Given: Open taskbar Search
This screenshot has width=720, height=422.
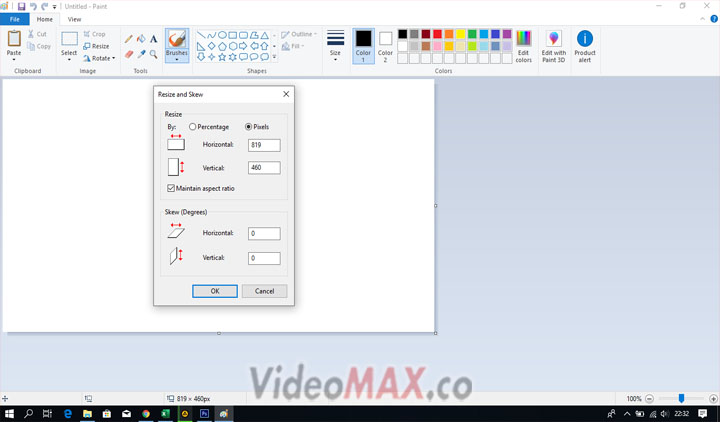Looking at the screenshot, I should [28, 414].
